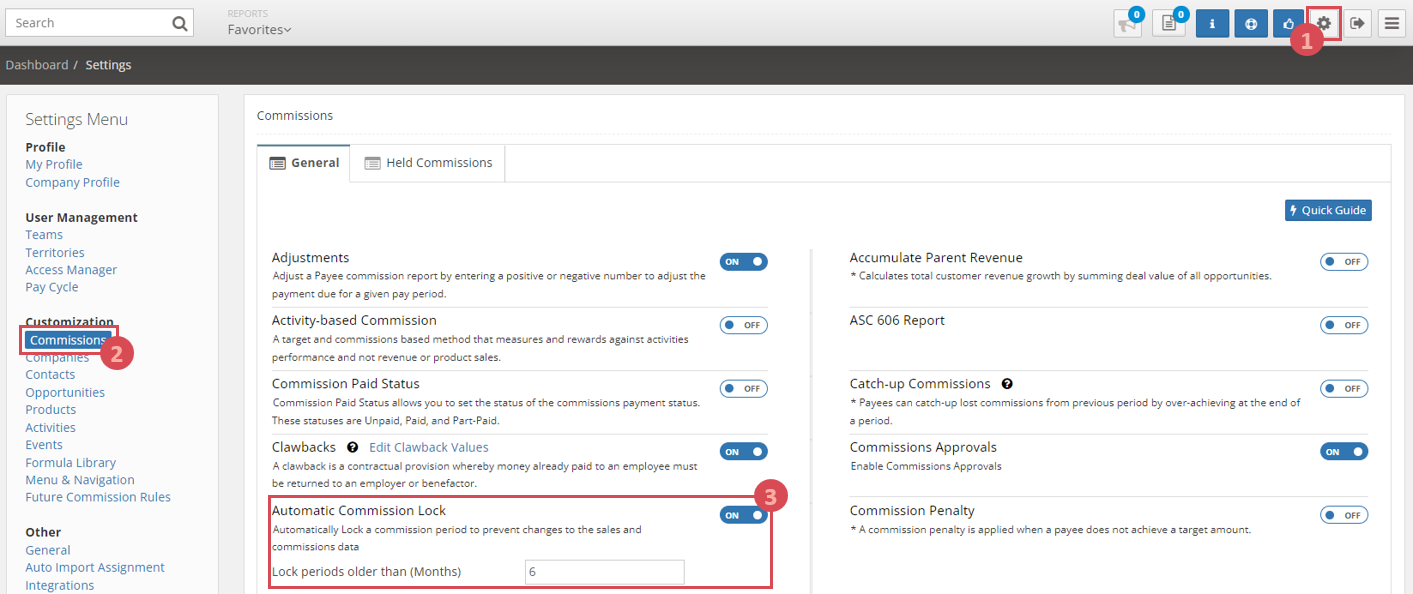Click the thumbs-up icon button
Screen dimensions: 1413x594
[1288, 23]
